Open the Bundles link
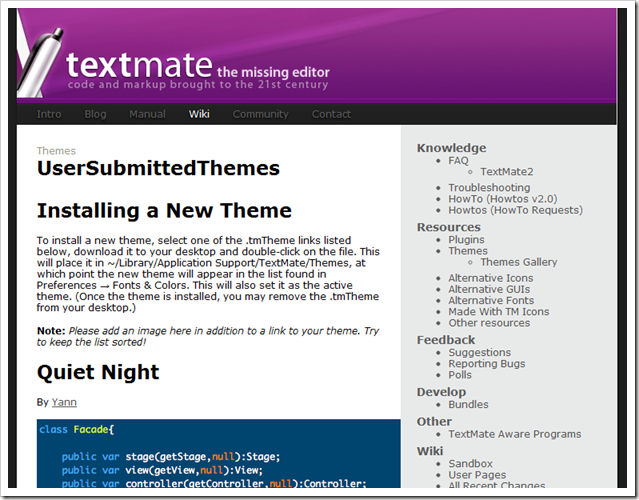 468,405
